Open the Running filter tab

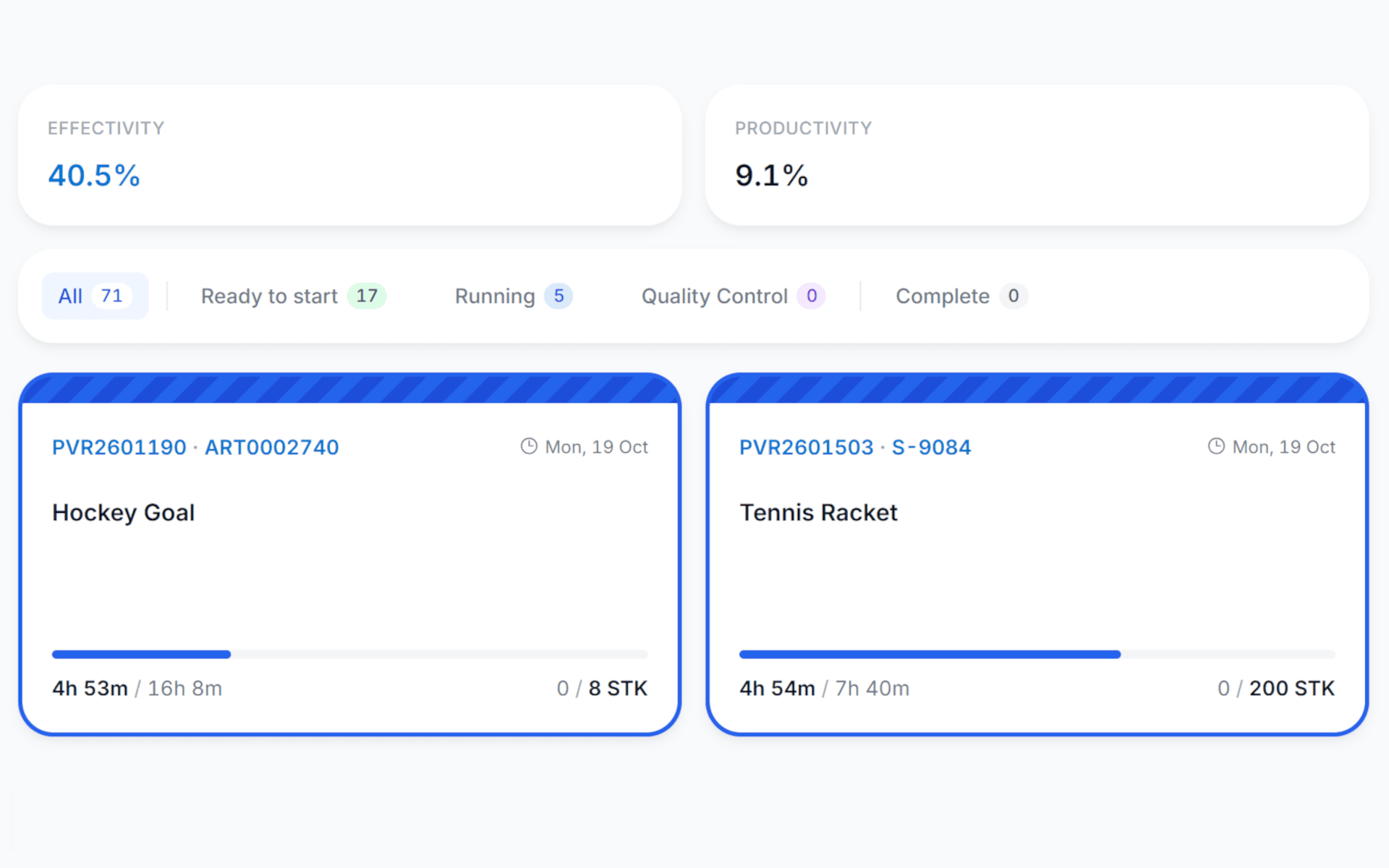[x=513, y=296]
